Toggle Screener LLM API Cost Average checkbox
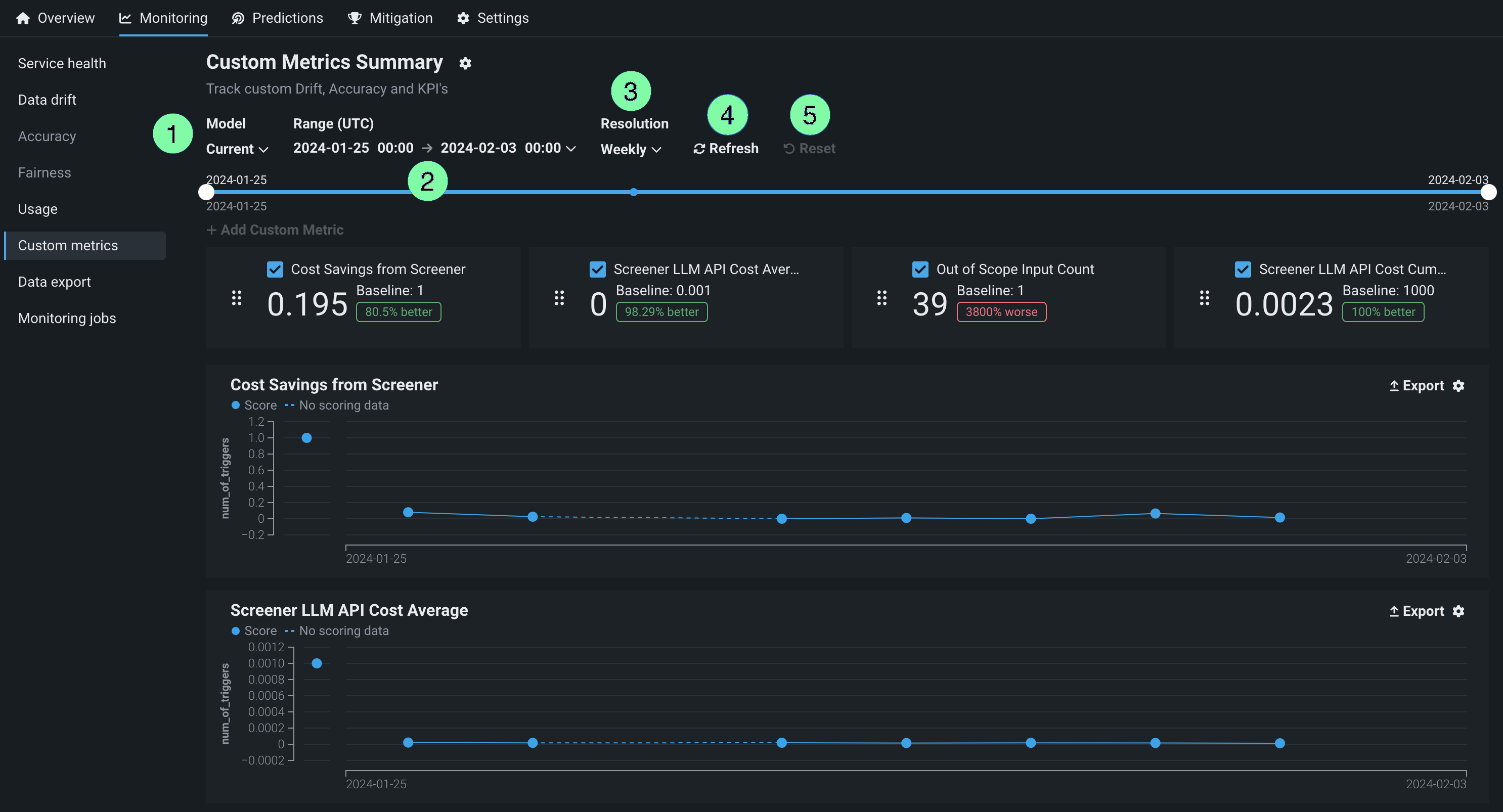 (597, 269)
